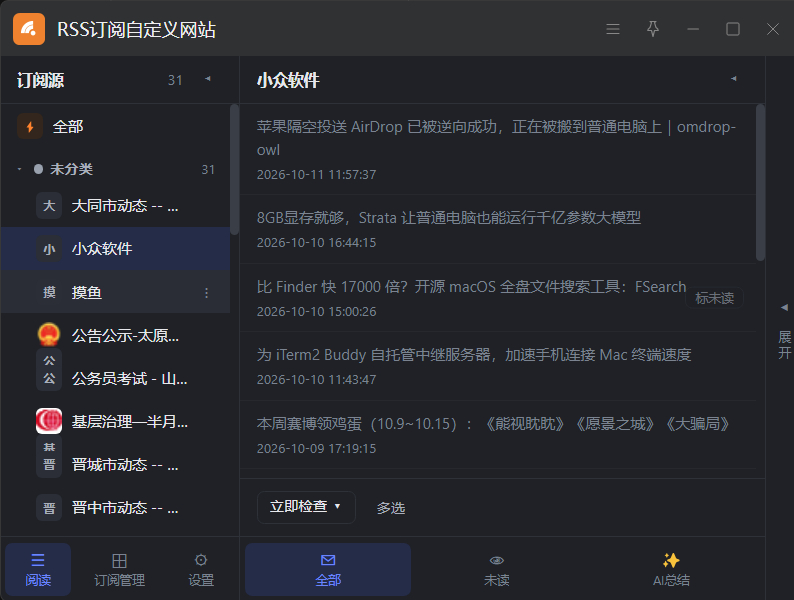
Task: Click the 摸 avatar icon of 摸鱼
Action: 49,292
